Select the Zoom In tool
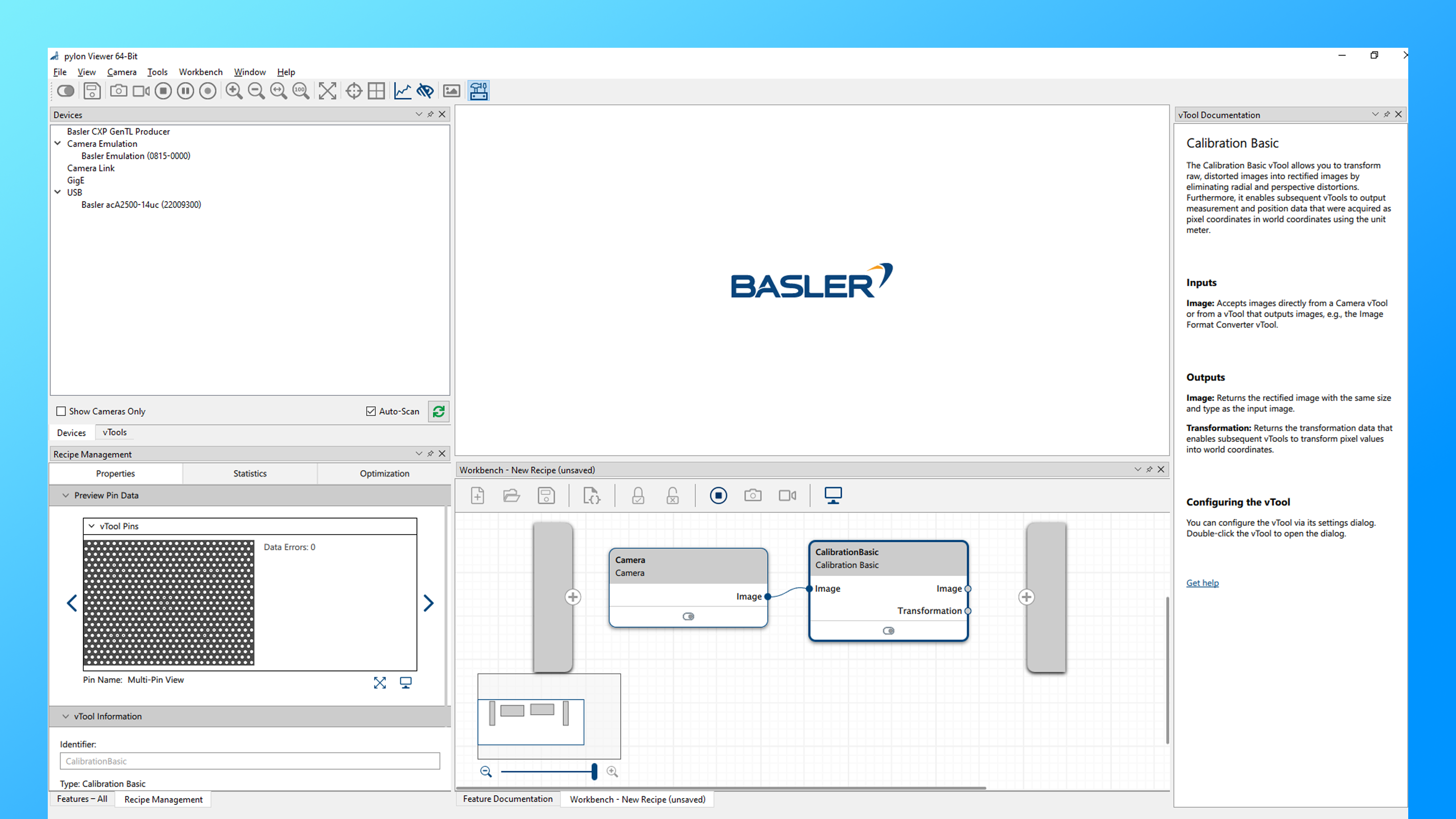Image resolution: width=1456 pixels, height=819 pixels. click(235, 91)
